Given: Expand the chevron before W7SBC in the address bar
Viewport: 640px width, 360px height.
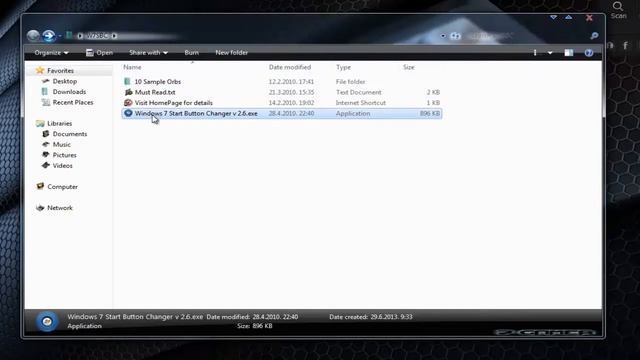Looking at the screenshot, I should click(80, 36).
